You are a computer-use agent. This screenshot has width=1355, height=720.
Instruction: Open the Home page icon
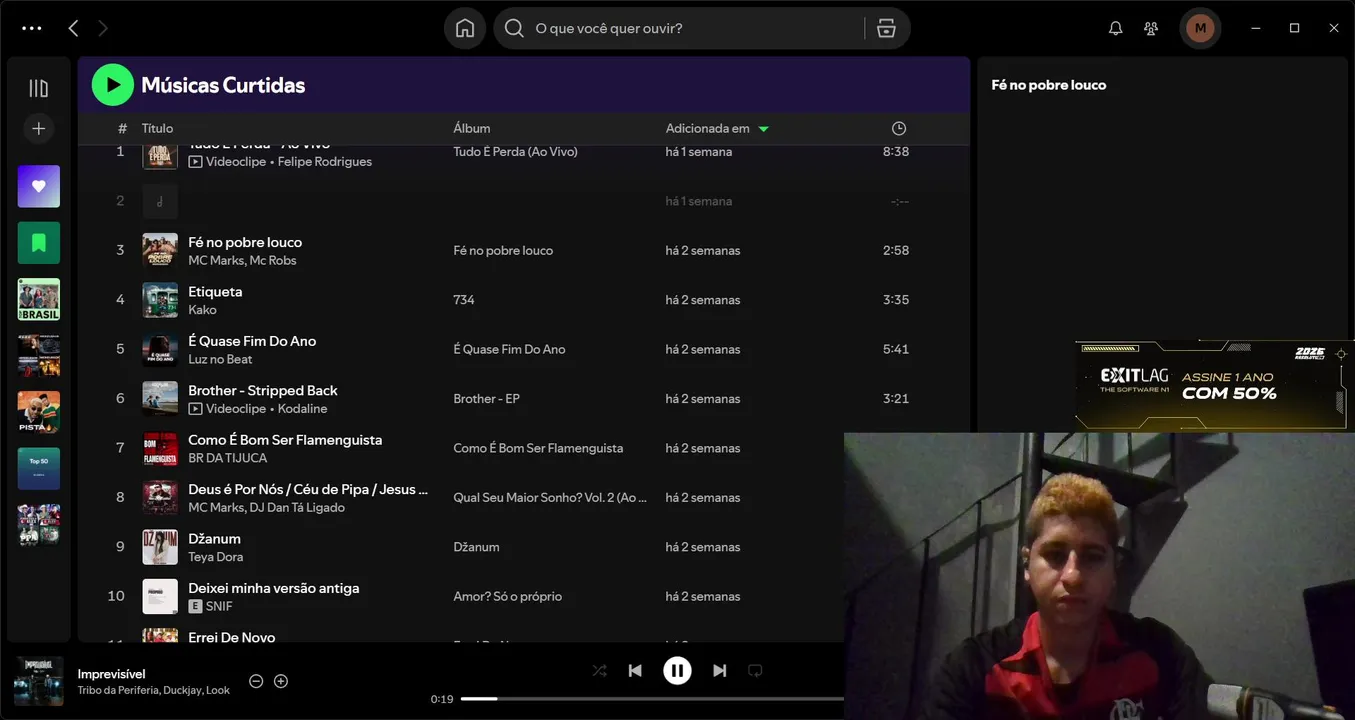click(465, 28)
